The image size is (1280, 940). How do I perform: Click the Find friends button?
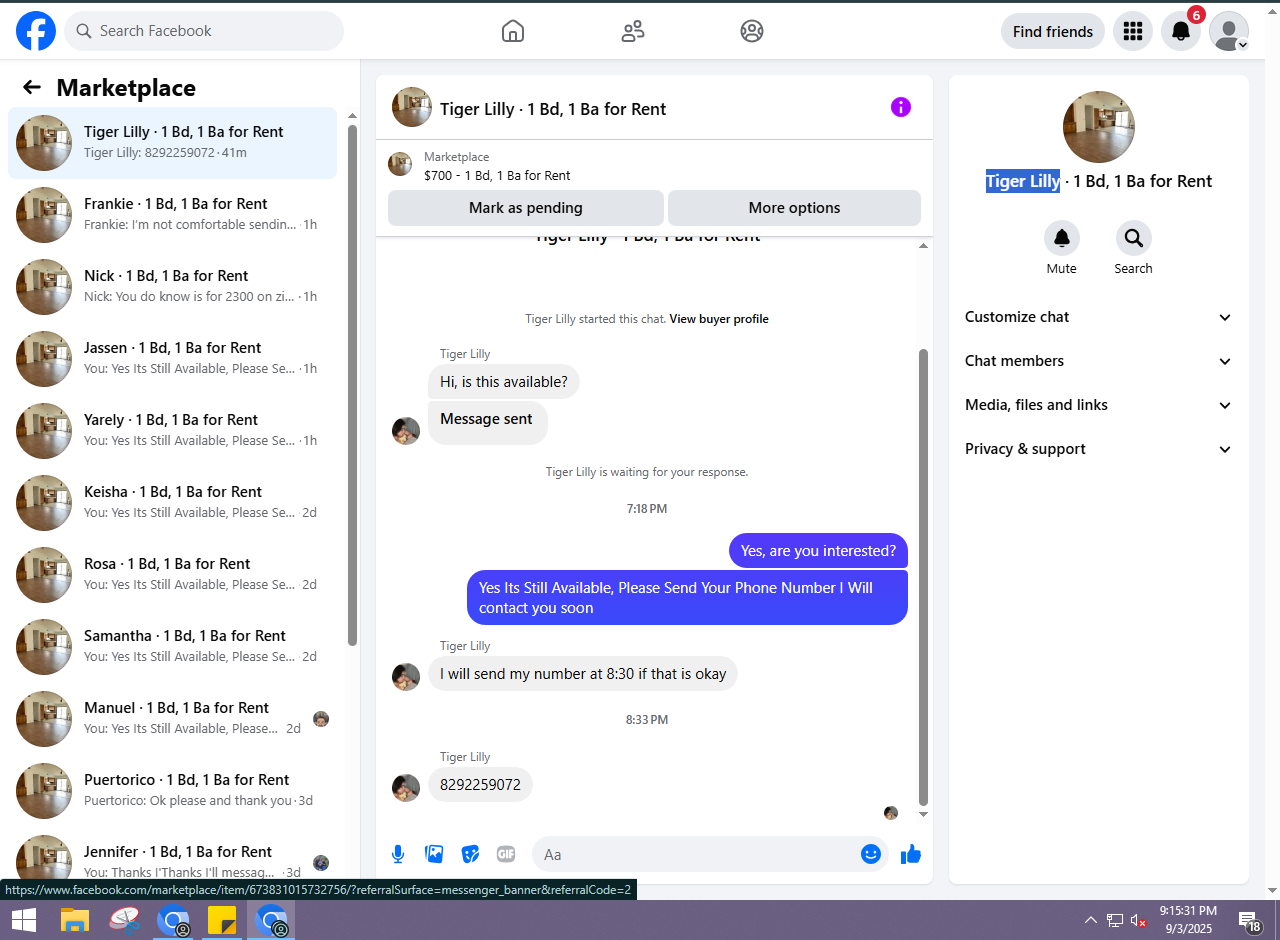pyautogui.click(x=1053, y=31)
